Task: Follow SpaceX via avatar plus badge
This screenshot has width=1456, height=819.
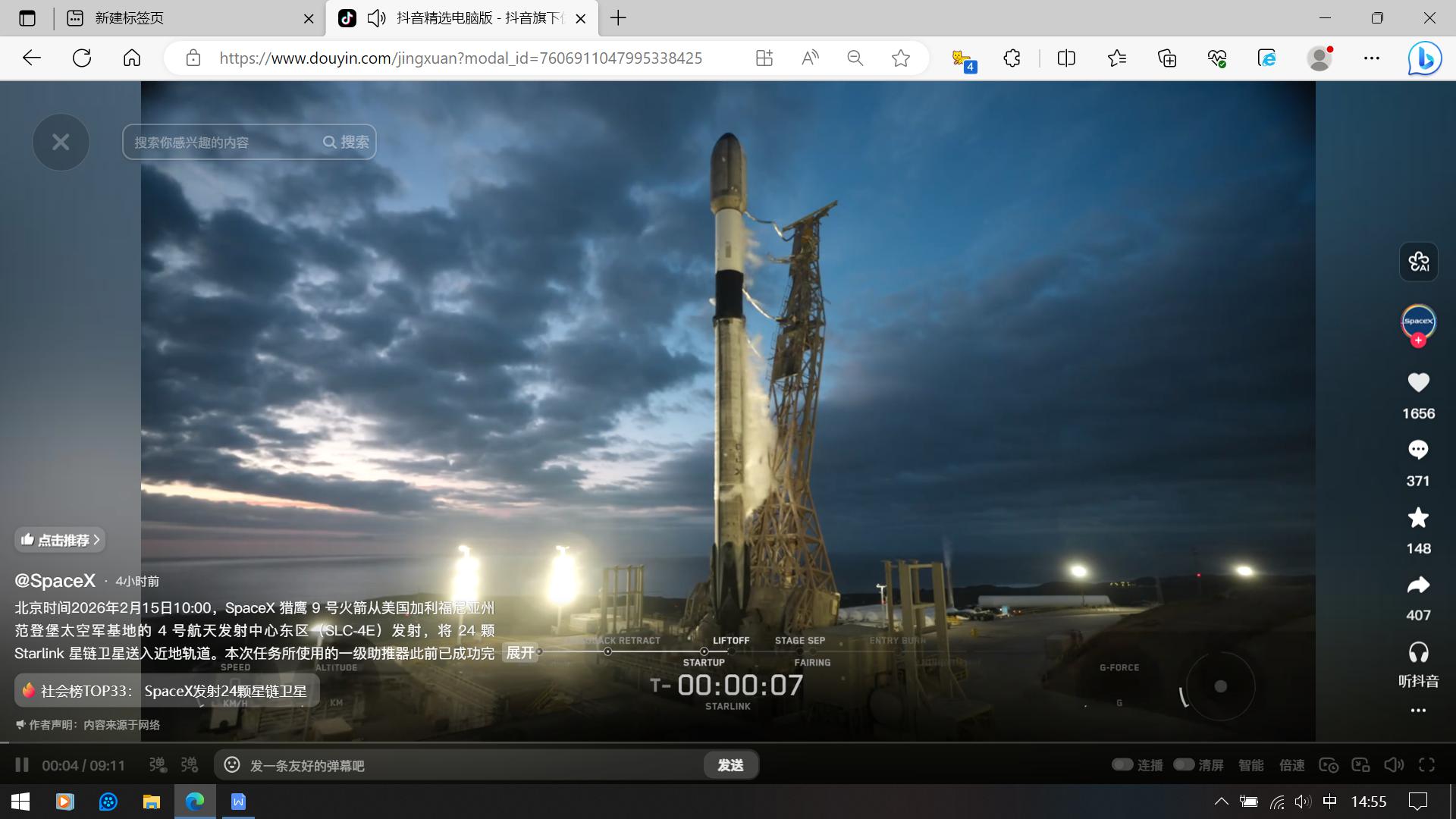Action: tap(1418, 340)
